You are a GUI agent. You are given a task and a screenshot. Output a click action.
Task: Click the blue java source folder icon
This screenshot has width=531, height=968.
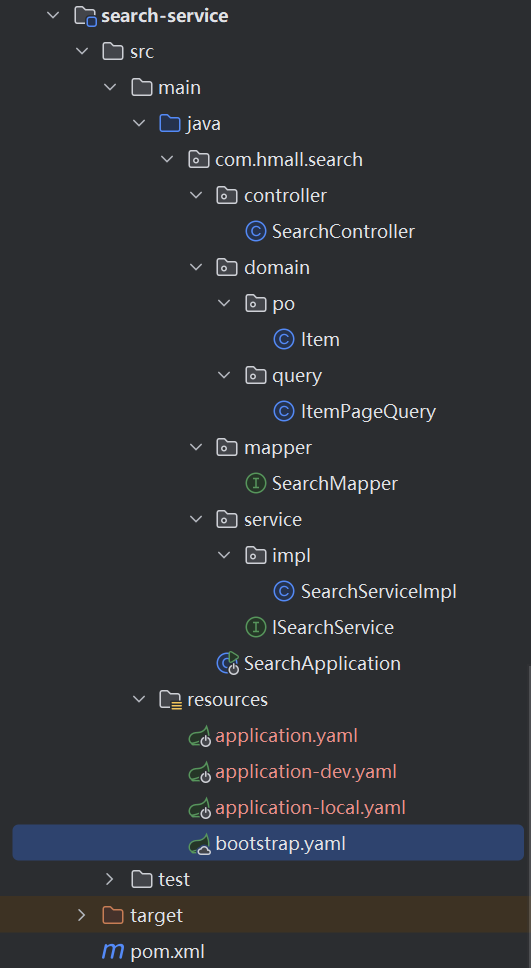(170, 123)
